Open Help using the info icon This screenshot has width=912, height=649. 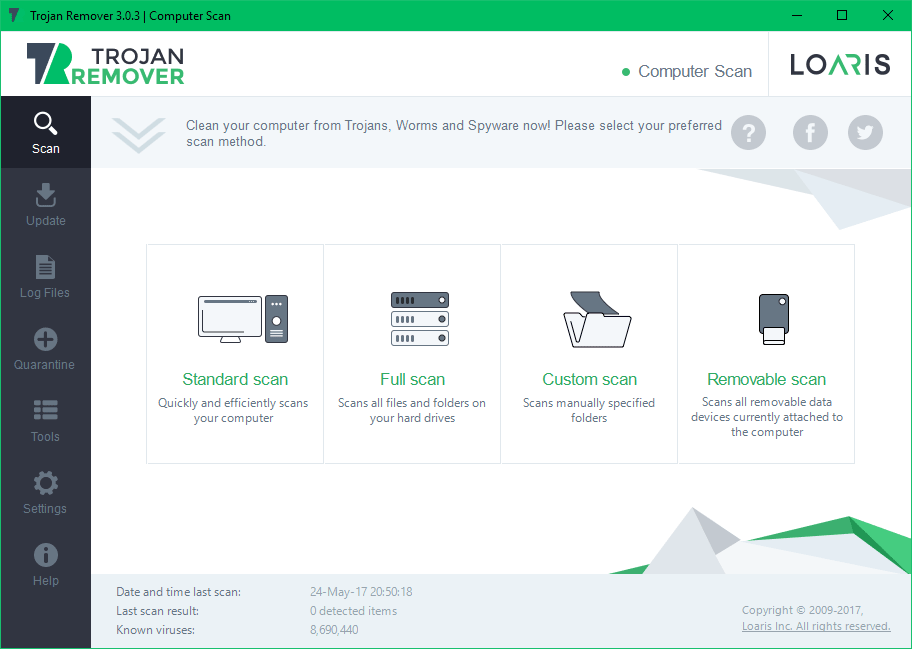(x=45, y=555)
